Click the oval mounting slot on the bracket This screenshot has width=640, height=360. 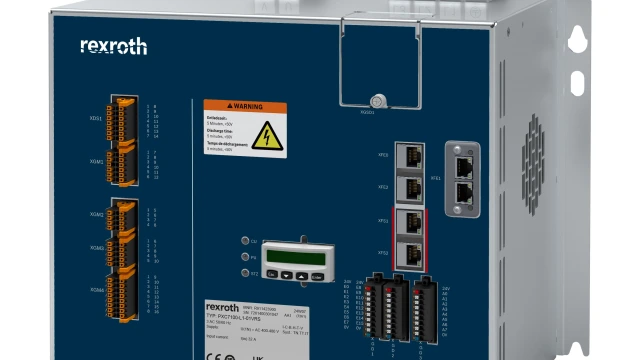coord(577,83)
